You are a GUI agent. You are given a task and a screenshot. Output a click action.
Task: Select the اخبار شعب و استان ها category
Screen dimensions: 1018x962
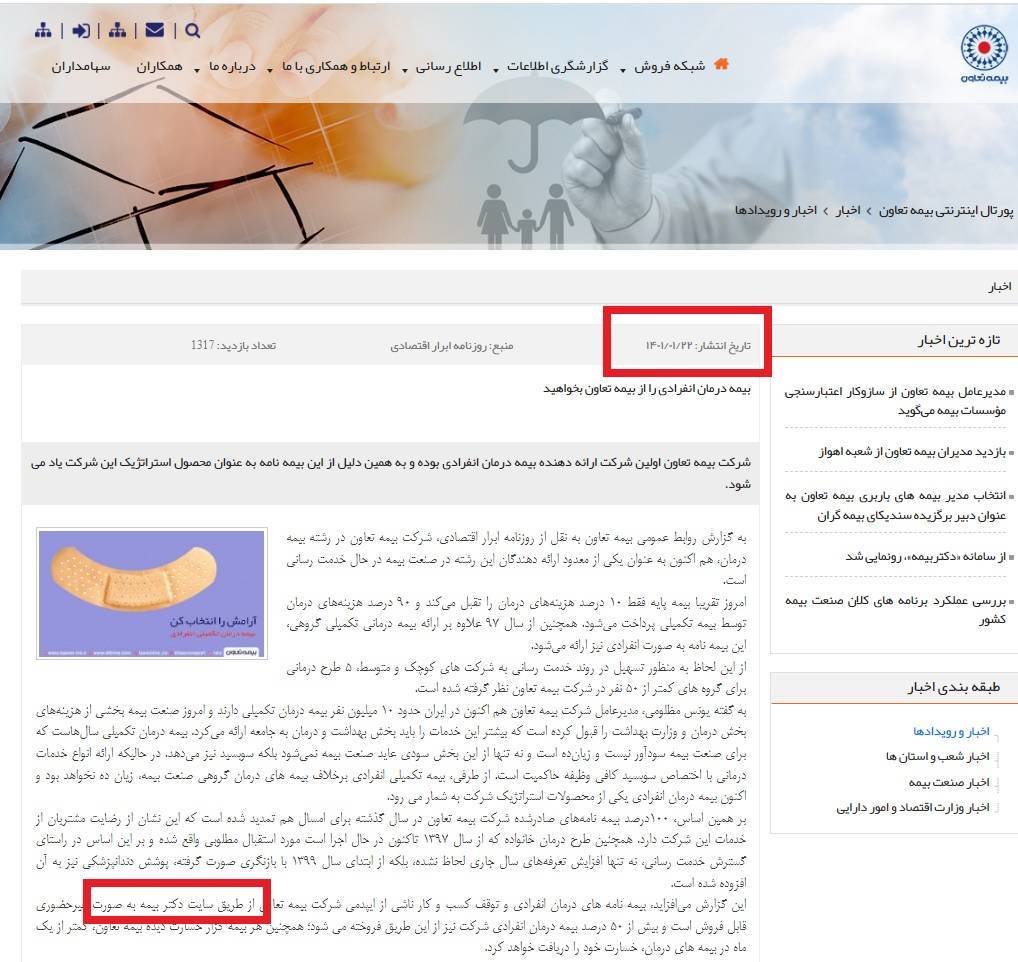coord(937,756)
